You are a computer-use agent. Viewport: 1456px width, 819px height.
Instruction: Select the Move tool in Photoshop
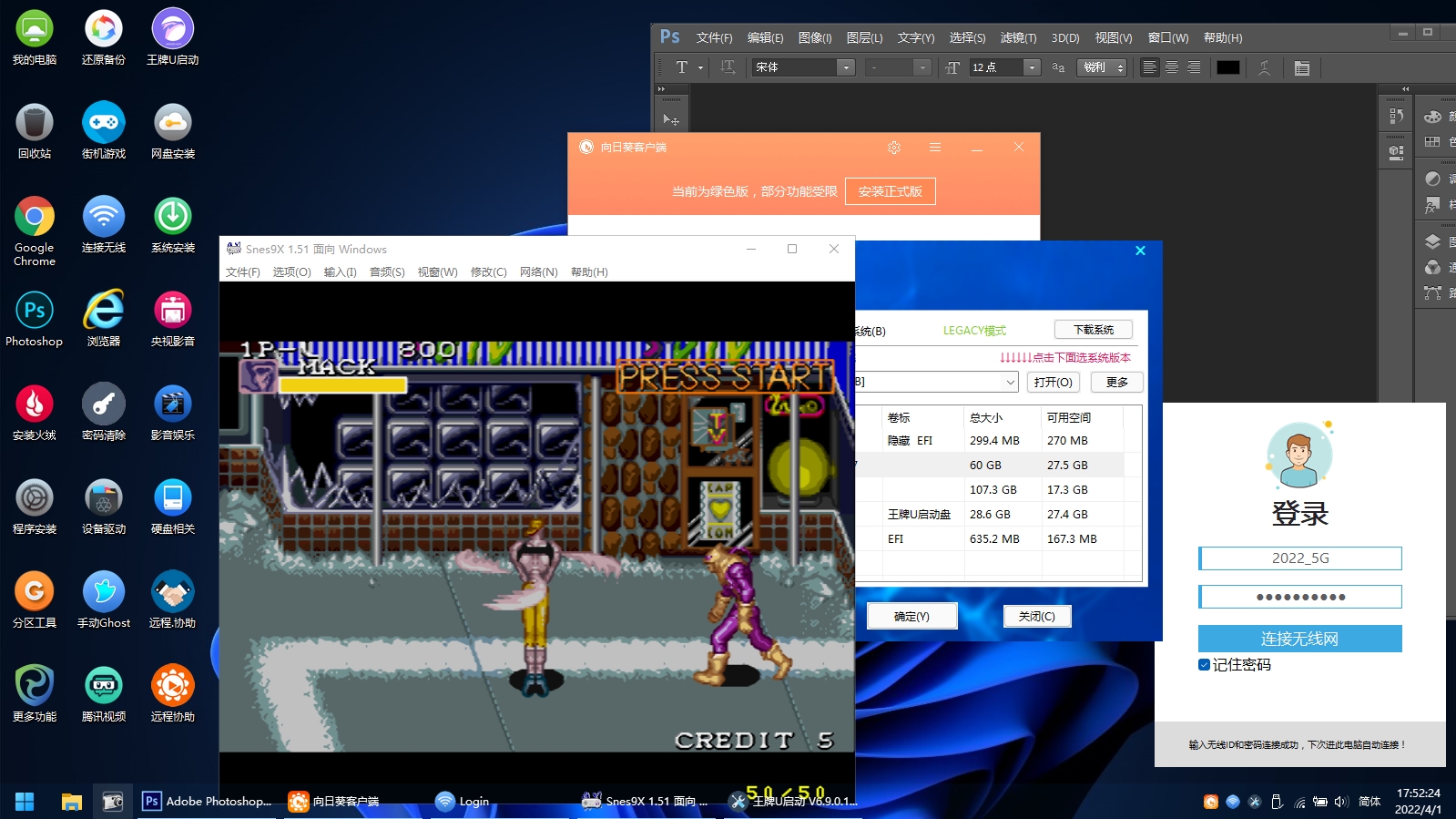tap(671, 119)
